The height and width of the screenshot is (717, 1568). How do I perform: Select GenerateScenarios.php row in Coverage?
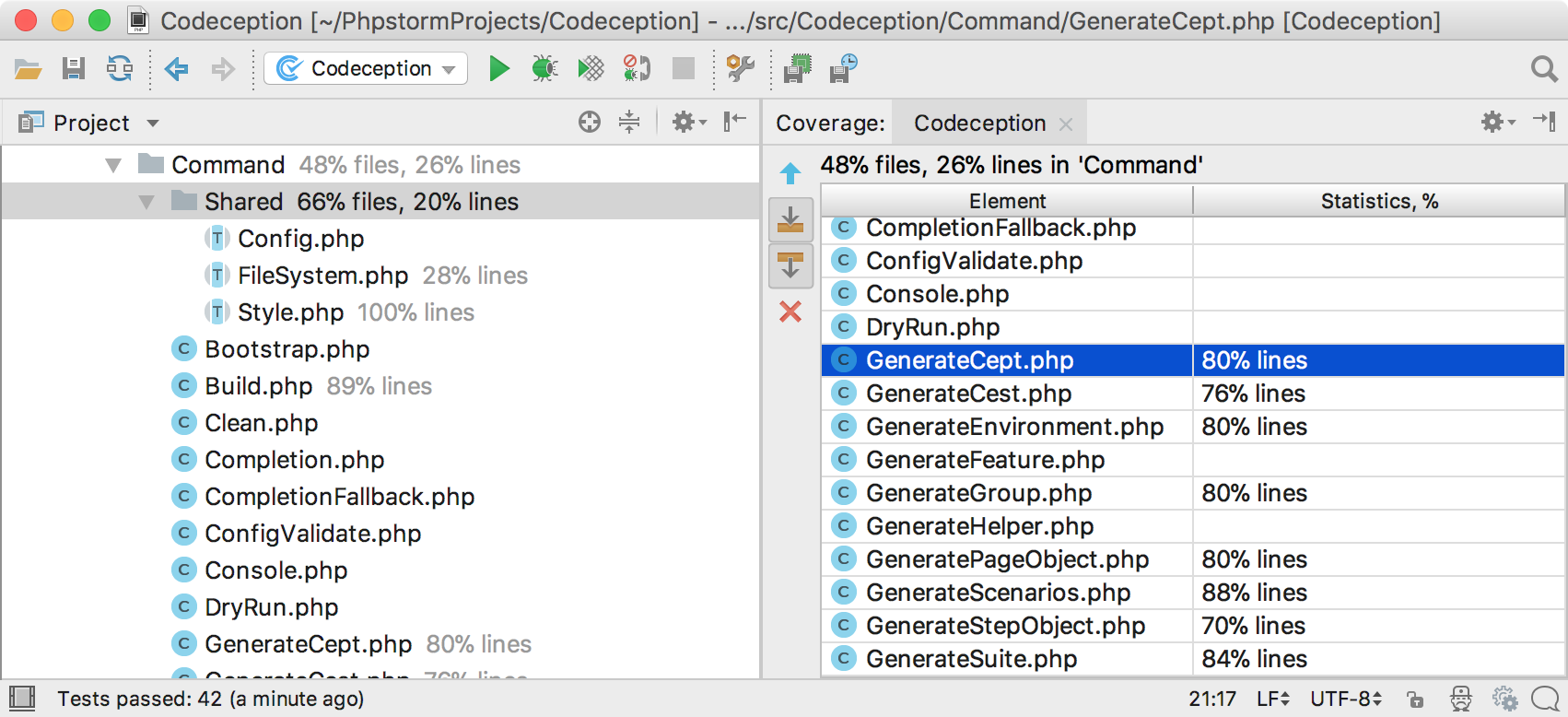1192,593
